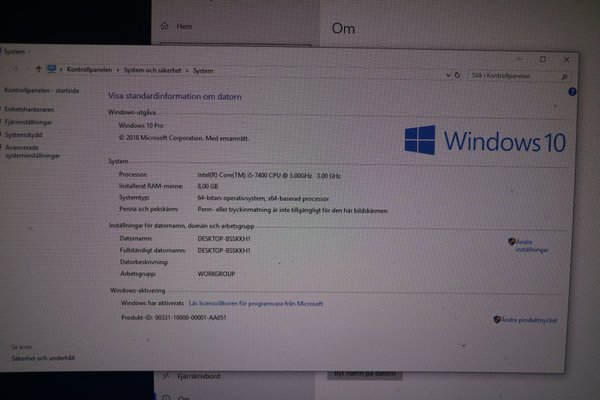The height and width of the screenshot is (400, 600).
Task: Open Fjärrinställningar in the sidebar
Action: 28,121
